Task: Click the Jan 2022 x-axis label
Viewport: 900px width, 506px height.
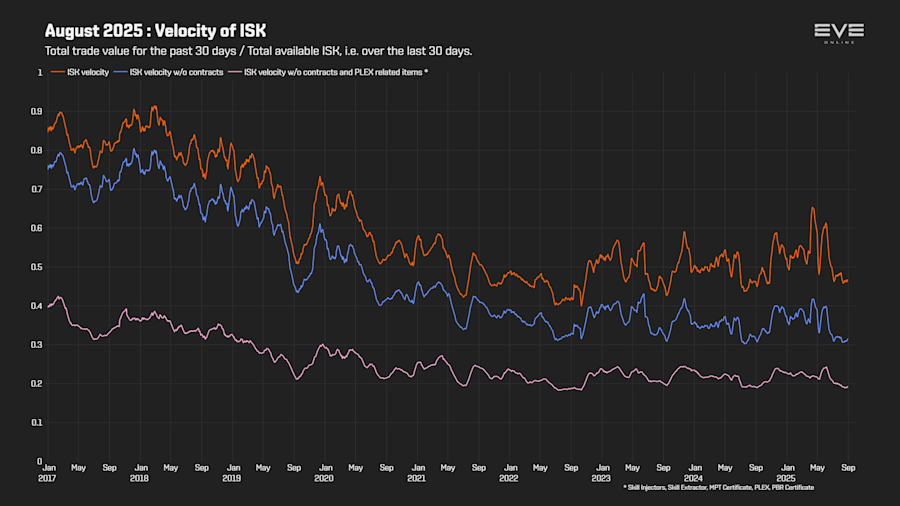Action: [509, 473]
